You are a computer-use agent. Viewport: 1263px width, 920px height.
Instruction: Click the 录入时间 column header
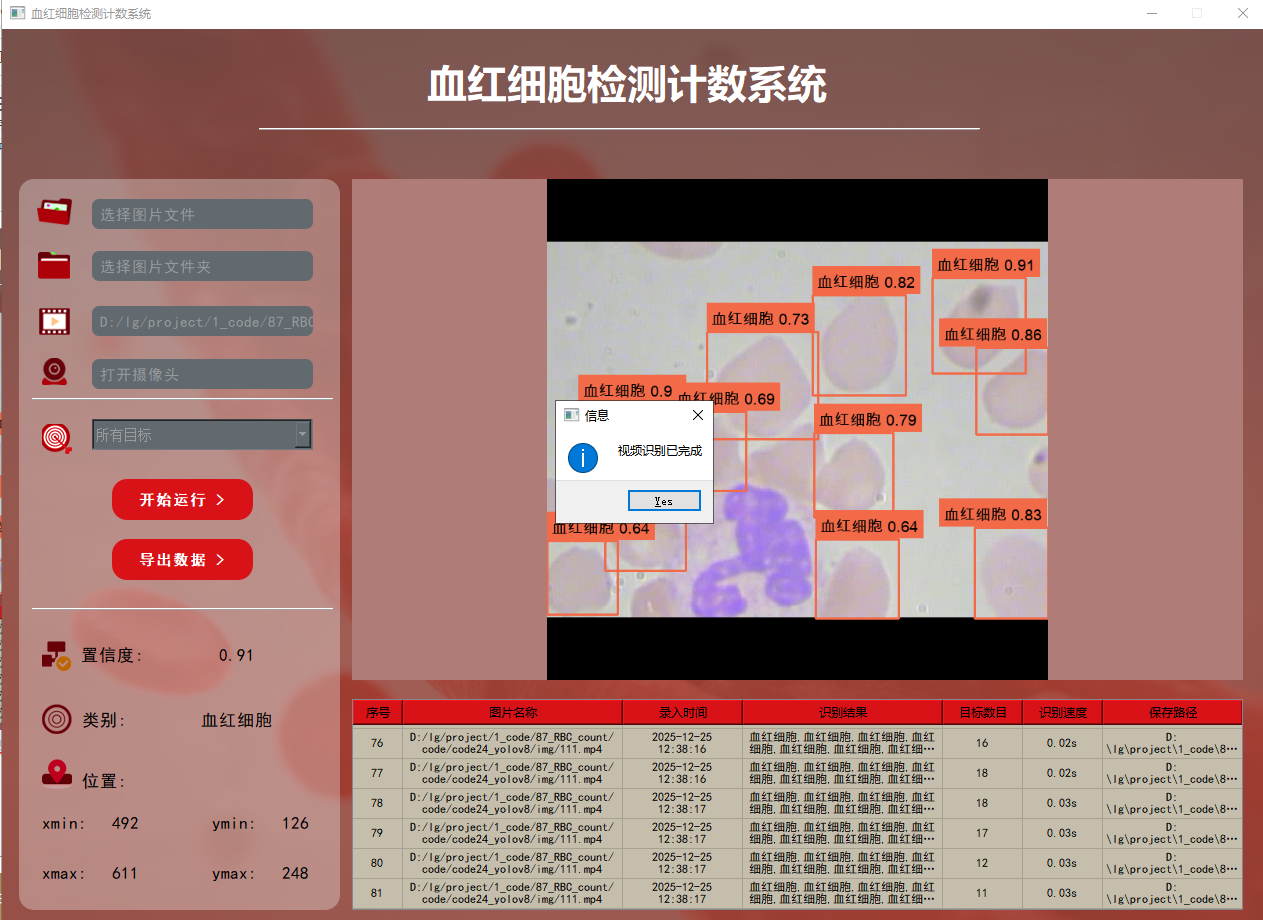682,713
